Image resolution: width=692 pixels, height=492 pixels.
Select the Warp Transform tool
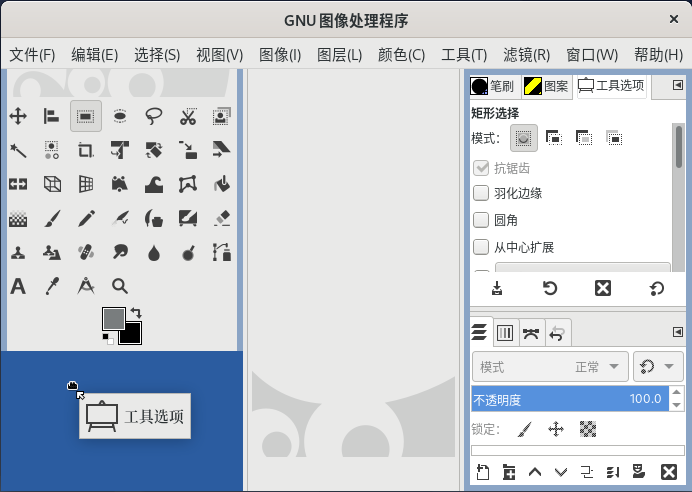coord(154,184)
